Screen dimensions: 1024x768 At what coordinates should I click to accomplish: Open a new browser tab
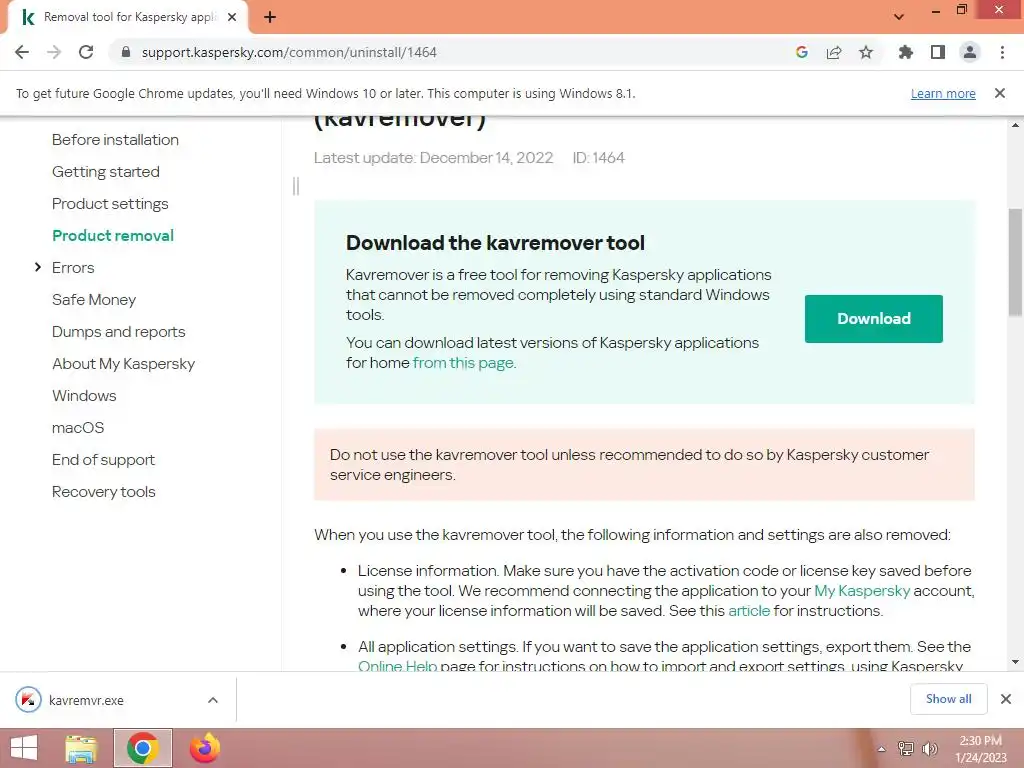pyautogui.click(x=270, y=17)
